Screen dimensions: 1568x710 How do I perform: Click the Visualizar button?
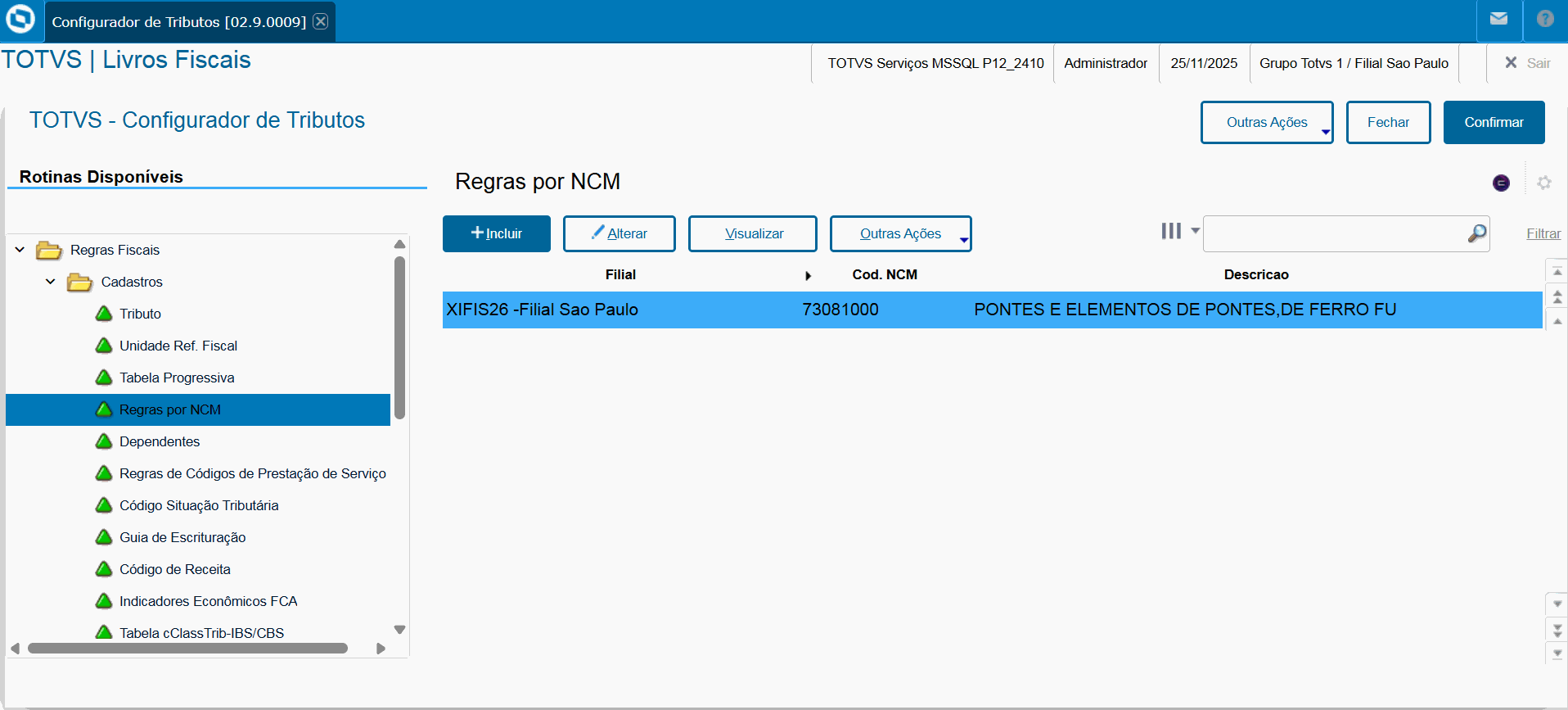pos(753,233)
